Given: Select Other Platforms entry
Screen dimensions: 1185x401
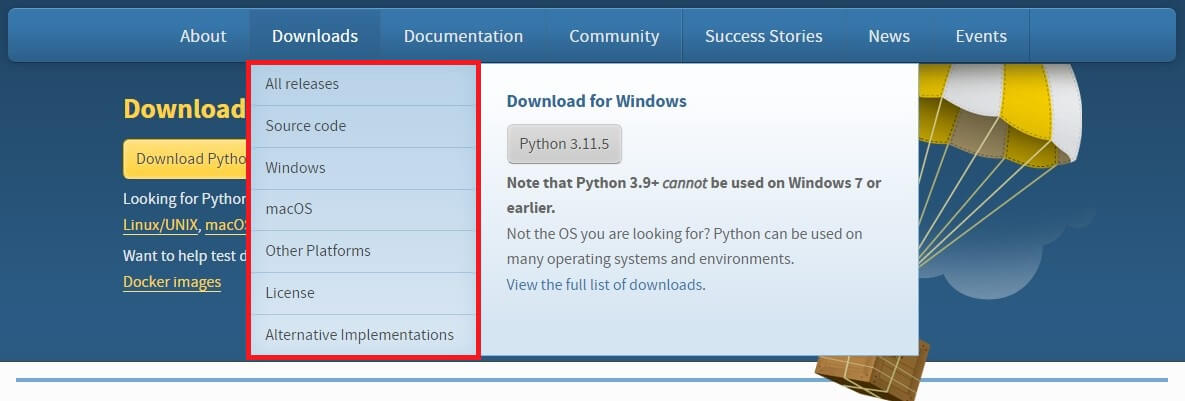Looking at the screenshot, I should tap(363, 251).
